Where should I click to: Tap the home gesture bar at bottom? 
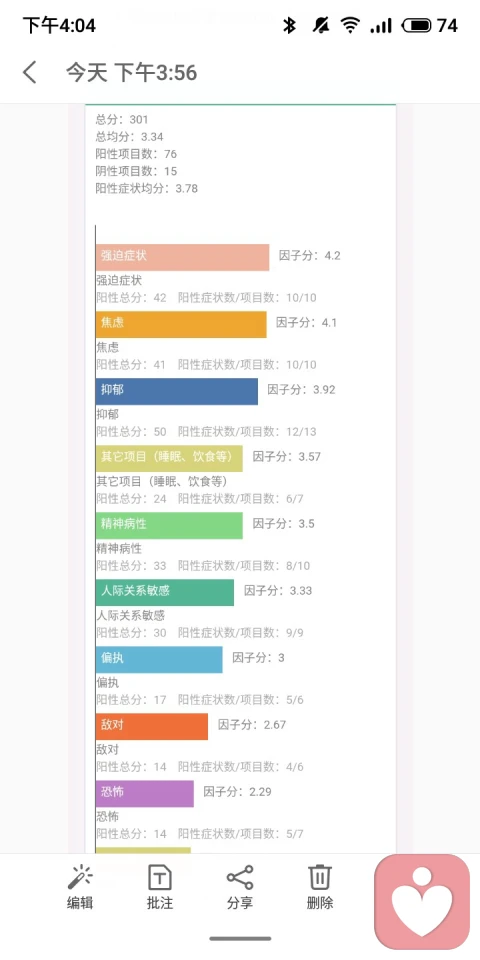(240, 938)
